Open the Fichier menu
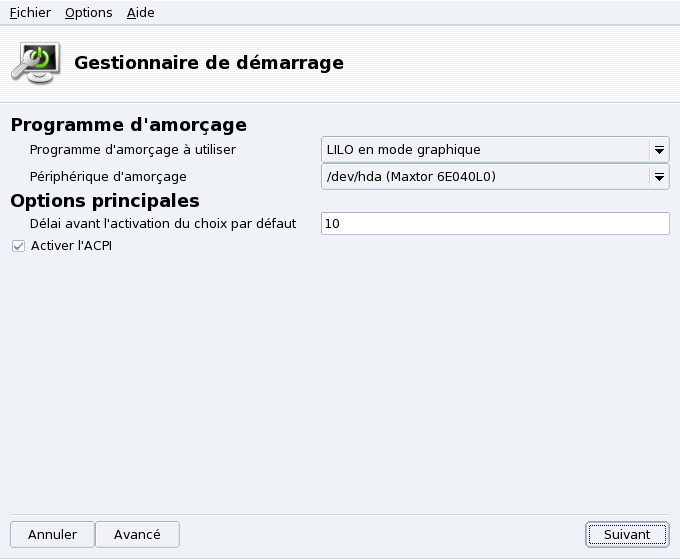 (30, 13)
